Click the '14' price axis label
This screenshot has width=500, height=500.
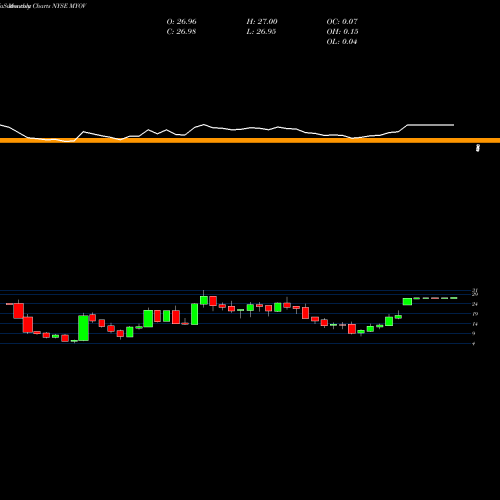(x=475, y=324)
